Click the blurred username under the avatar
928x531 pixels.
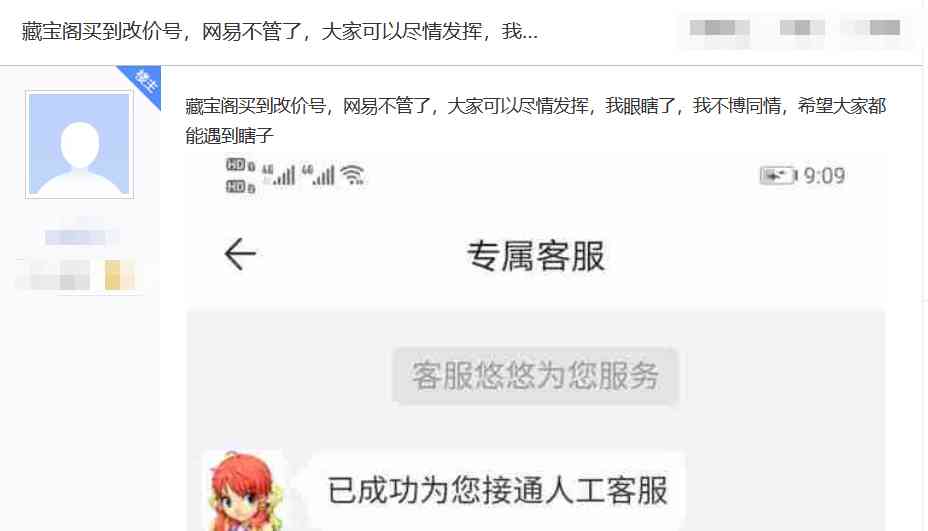pos(81,237)
